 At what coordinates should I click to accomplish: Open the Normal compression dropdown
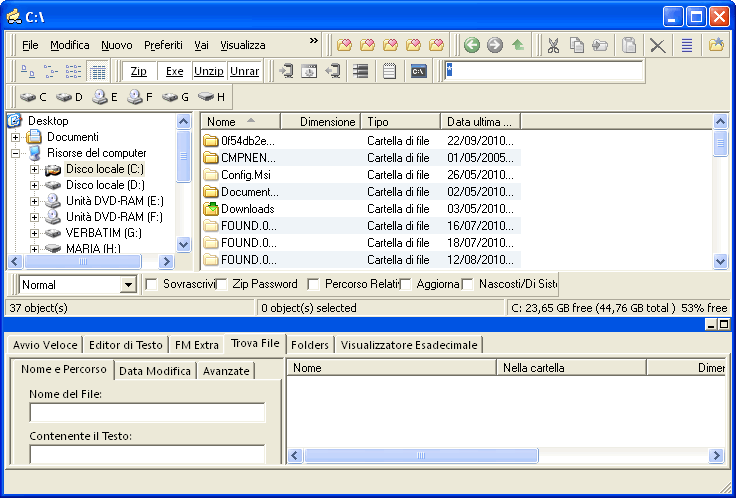click(x=127, y=285)
